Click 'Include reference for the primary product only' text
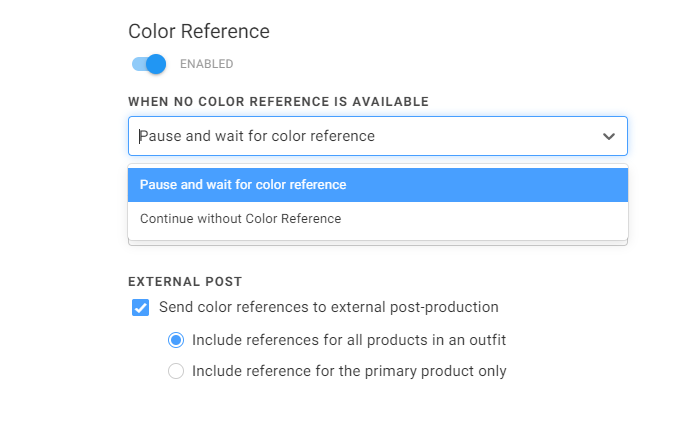Viewport: 687px width, 428px height. pos(349,371)
